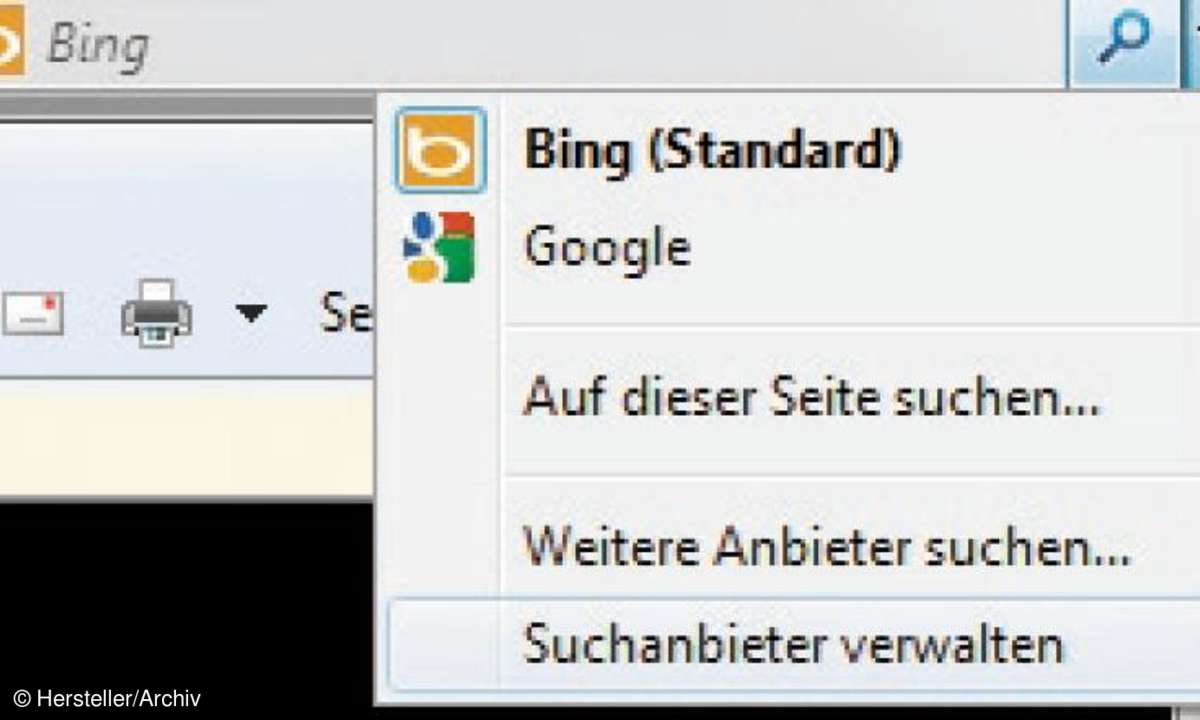Click the colorful Google icon in the menu
Viewport: 1200px width, 720px height.
(439, 247)
